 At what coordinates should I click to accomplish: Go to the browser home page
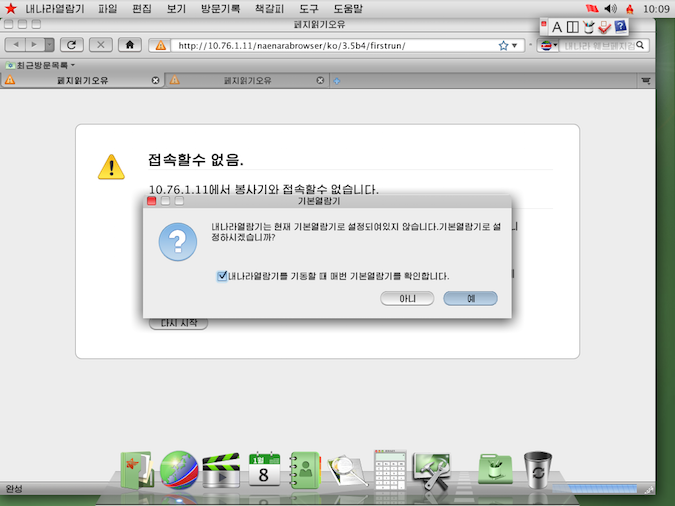[x=129, y=45]
